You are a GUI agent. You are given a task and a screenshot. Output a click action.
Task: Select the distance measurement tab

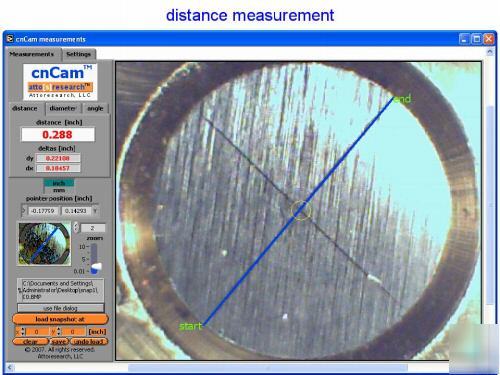(x=25, y=108)
